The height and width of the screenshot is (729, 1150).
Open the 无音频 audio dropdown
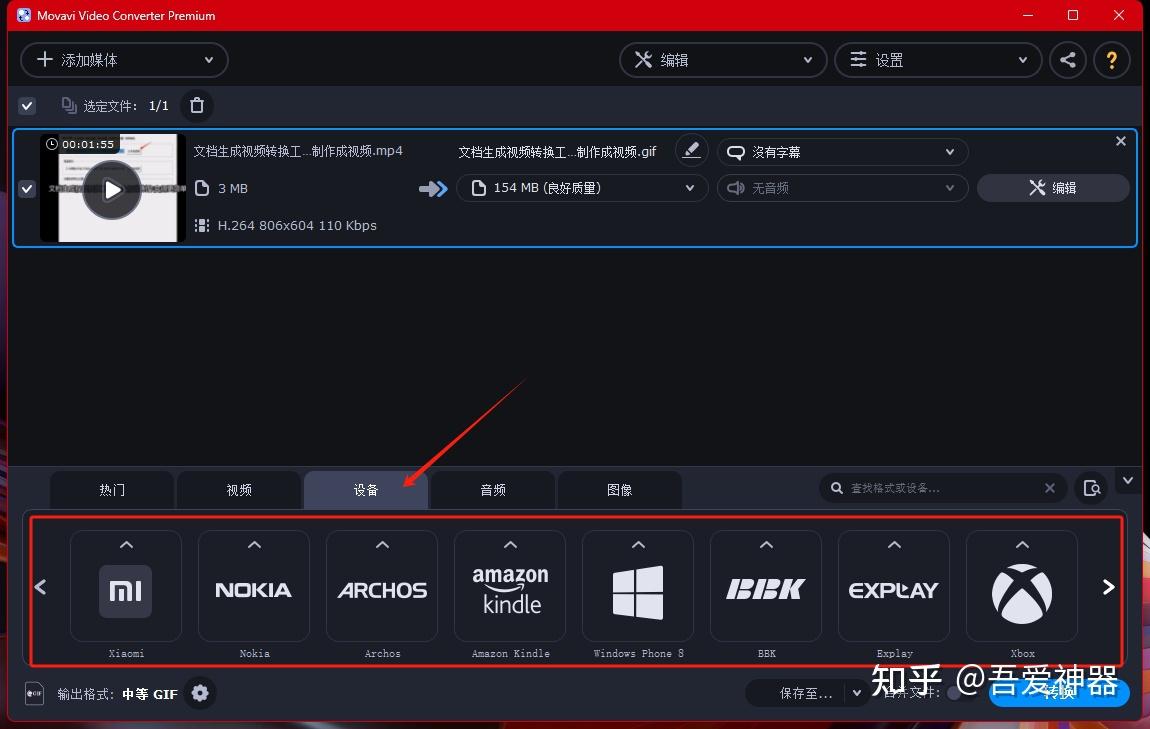(x=842, y=188)
